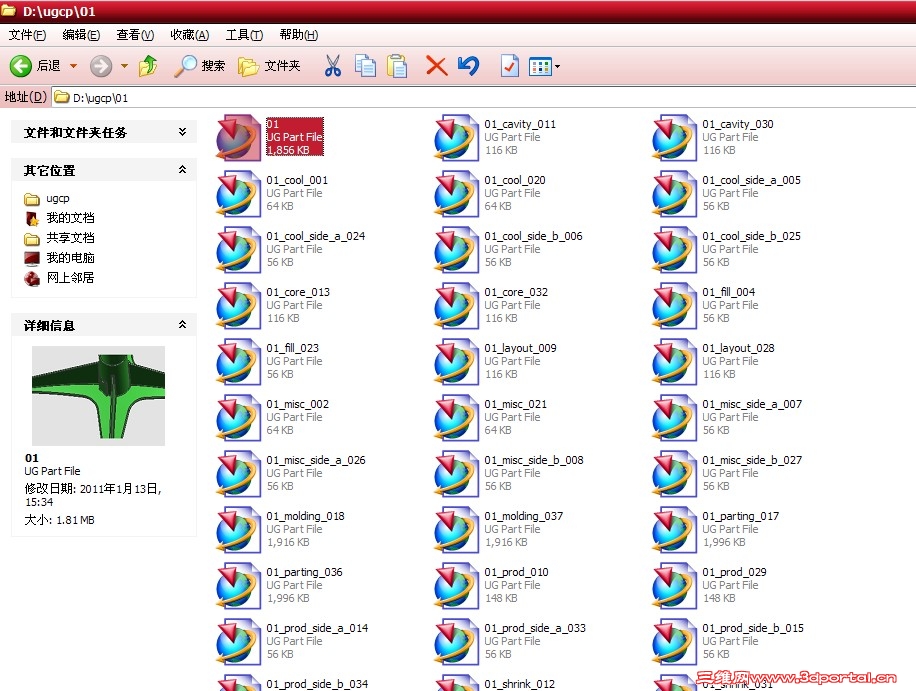Click the Copy toolbar icon
Image resolution: width=916 pixels, height=691 pixels.
click(x=366, y=66)
